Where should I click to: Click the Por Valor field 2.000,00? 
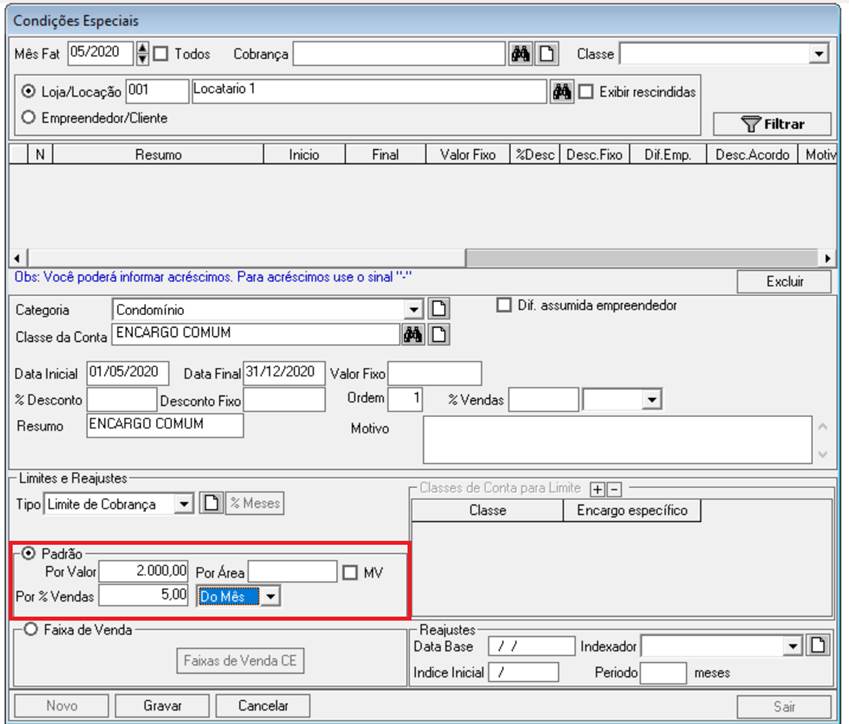pos(143,571)
